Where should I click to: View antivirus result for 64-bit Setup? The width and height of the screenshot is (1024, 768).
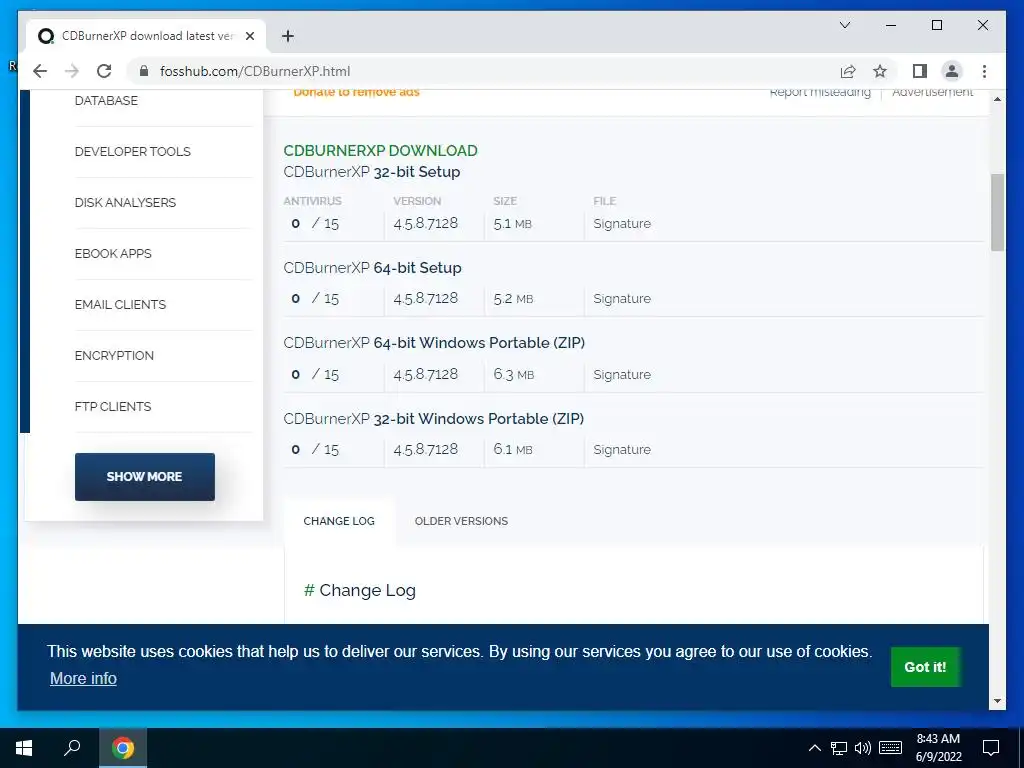pos(315,298)
